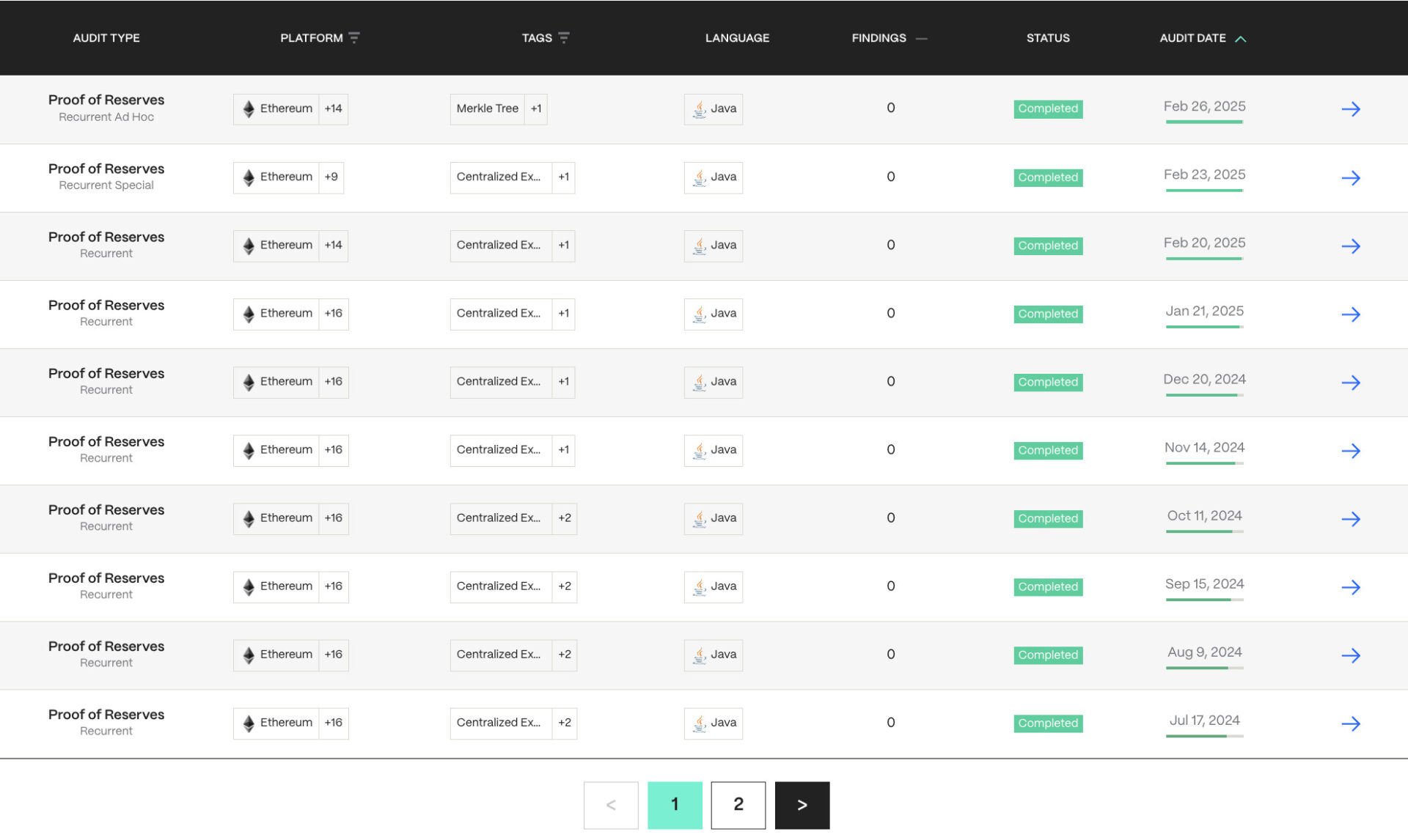
Task: Click the Merkle Tree tag chip
Action: [487, 108]
